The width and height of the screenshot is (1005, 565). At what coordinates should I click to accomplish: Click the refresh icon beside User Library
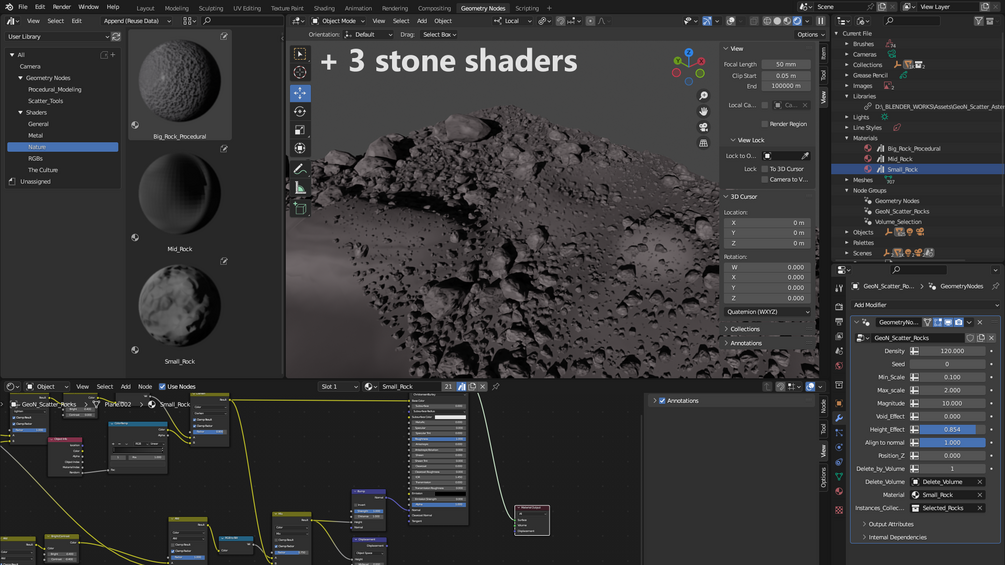116,37
